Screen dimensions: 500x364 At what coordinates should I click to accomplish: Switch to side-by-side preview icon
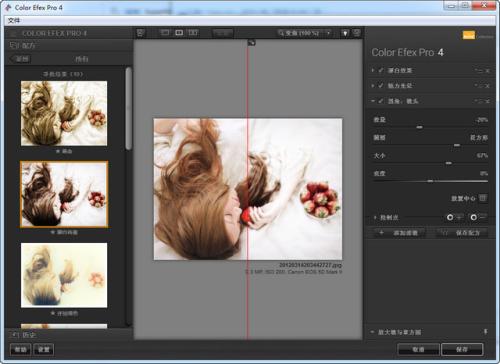click(x=193, y=33)
